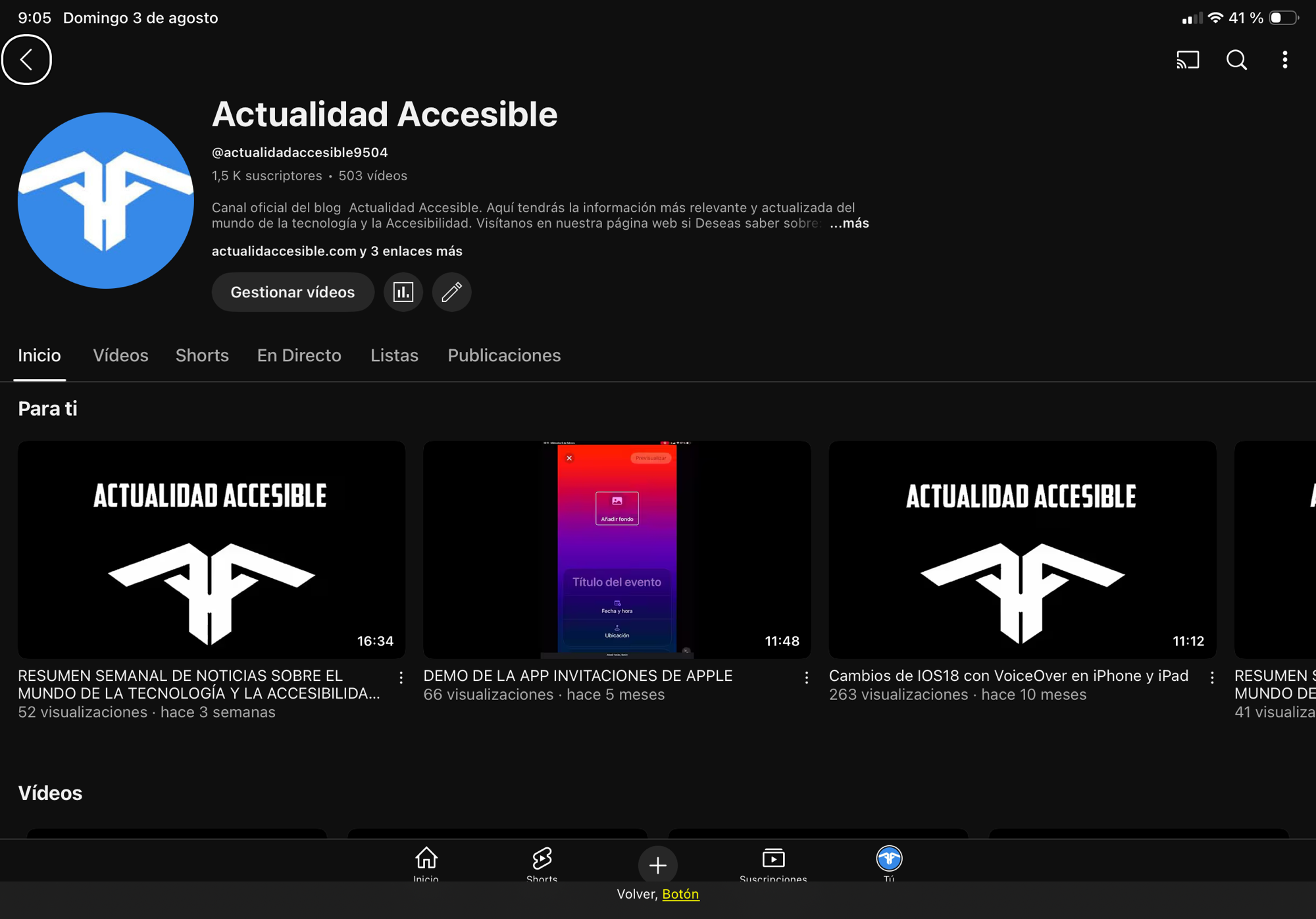The image size is (1316, 919).
Task: Click the @actualidadaccesible9504 handle
Action: (x=299, y=153)
